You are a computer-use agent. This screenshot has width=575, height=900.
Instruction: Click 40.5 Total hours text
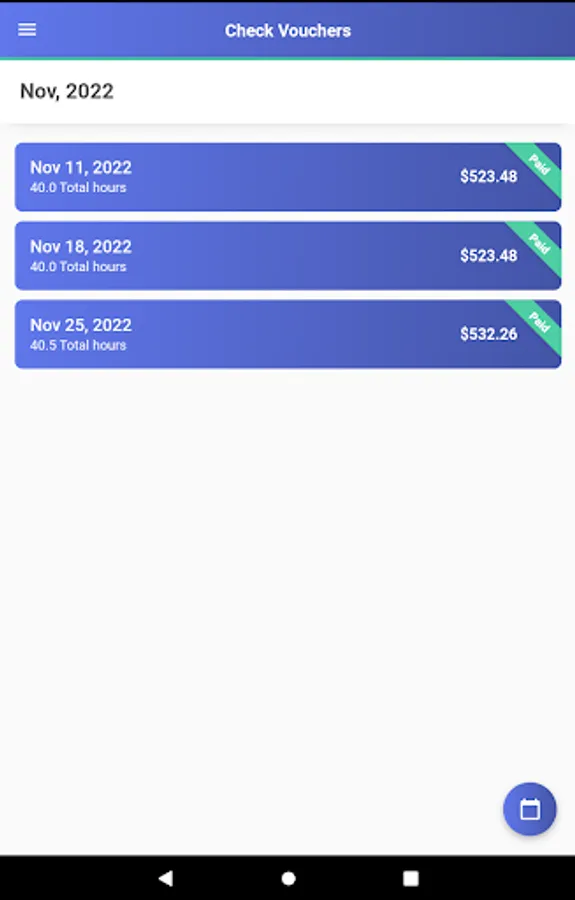click(x=78, y=345)
